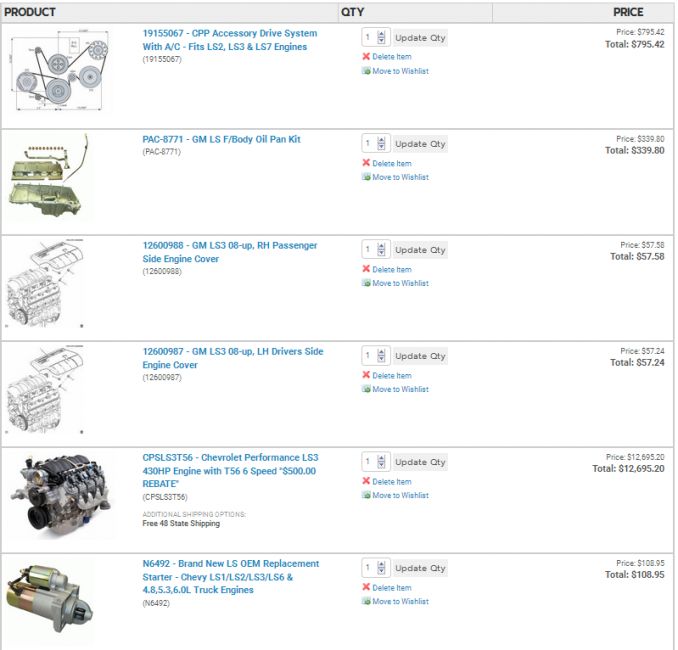Click the quantity stepper arrows for N6492 starter
This screenshot has width=678, height=650.
pyautogui.click(x=381, y=567)
